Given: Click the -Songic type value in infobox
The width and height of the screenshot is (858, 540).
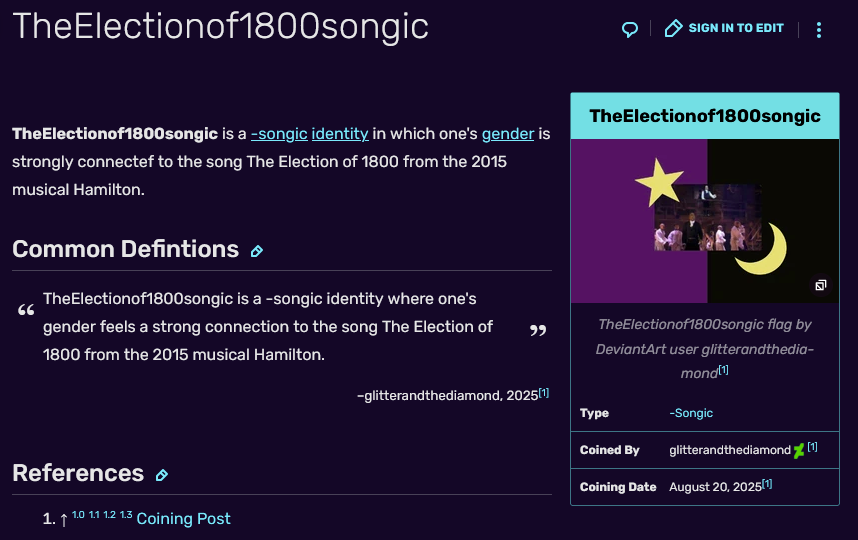Looking at the screenshot, I should 691,413.
